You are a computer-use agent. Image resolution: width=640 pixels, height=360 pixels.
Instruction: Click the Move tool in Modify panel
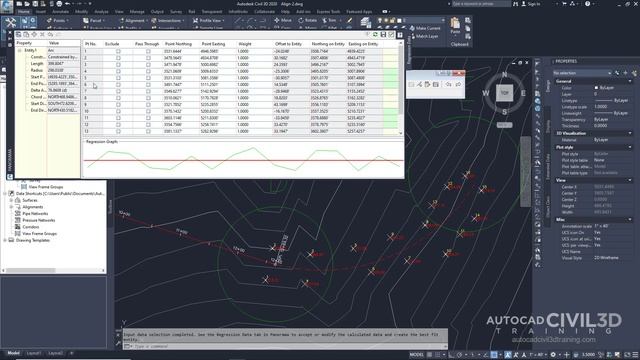click(283, 20)
